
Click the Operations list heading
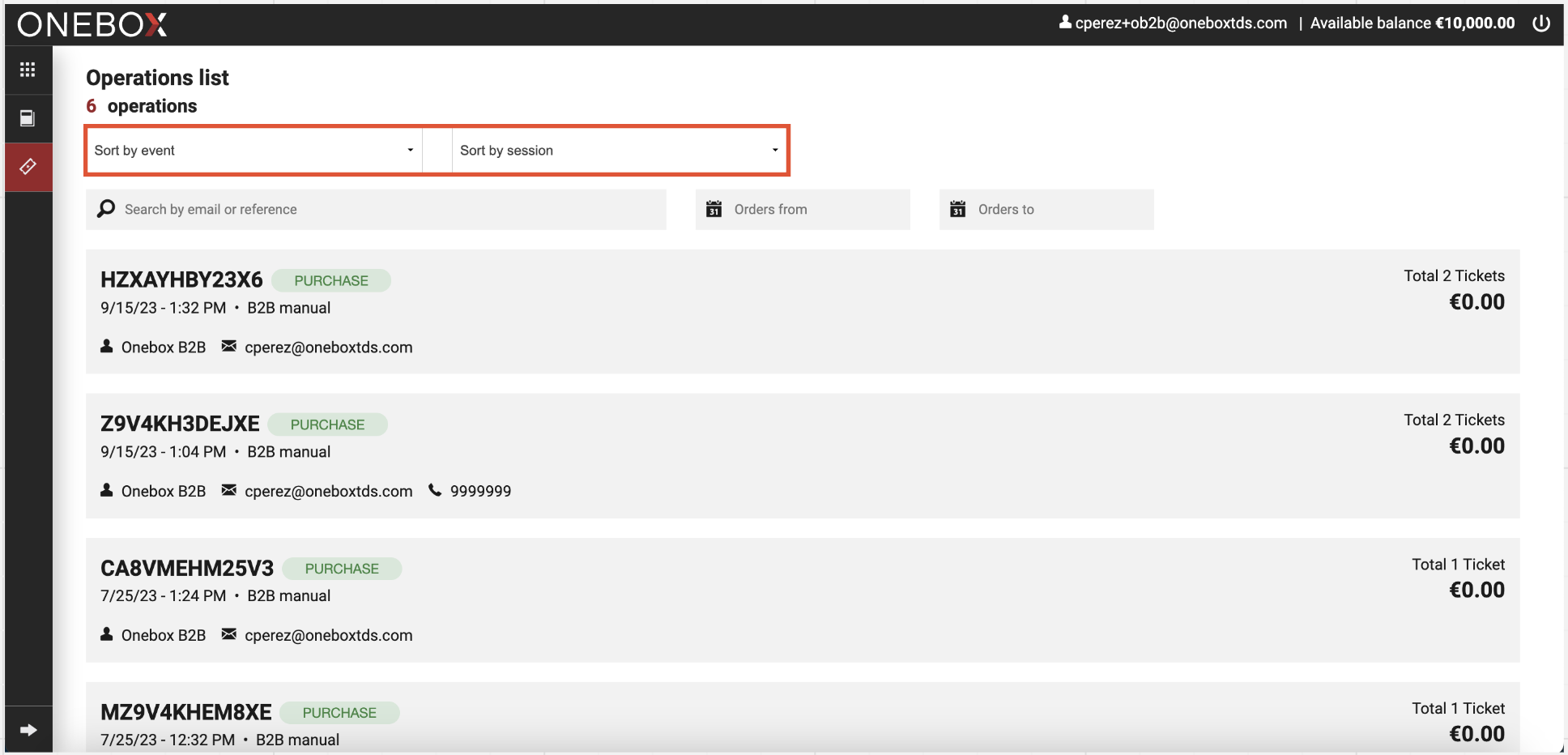[x=157, y=78]
